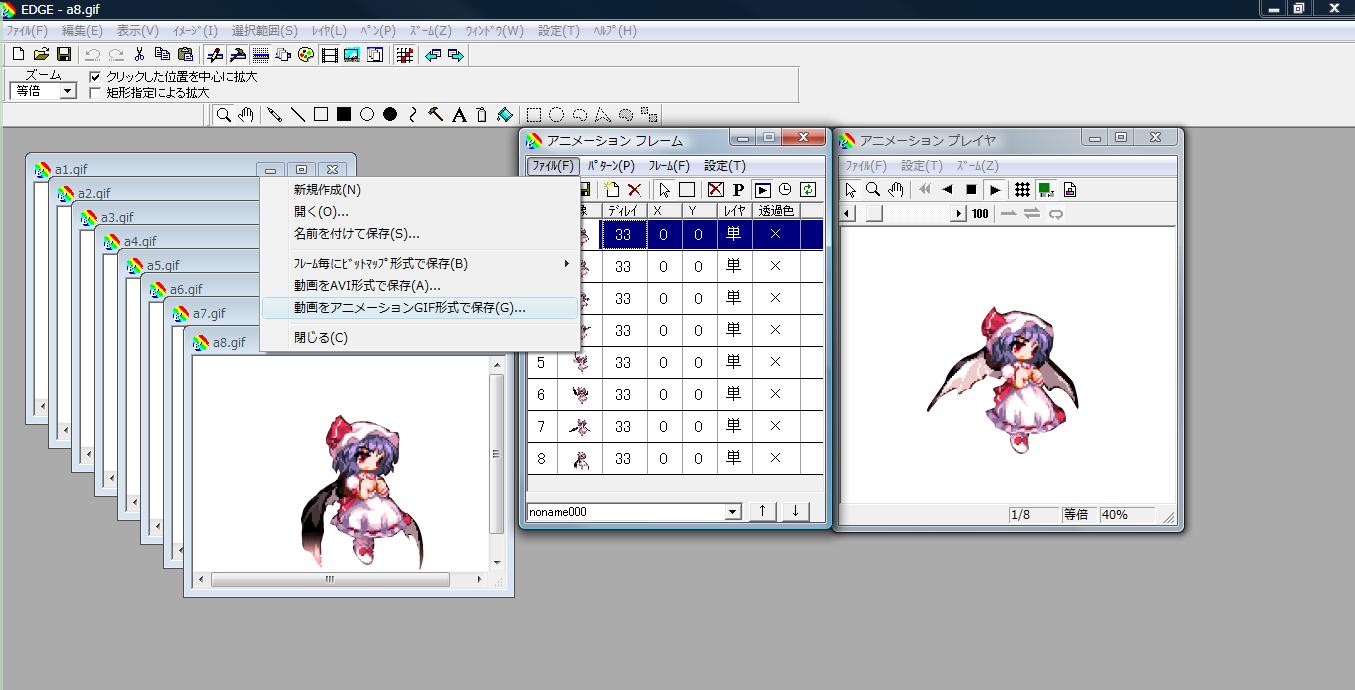The width and height of the screenshot is (1355, 690).
Task: Play animation backward in player window
Action: click(948, 190)
